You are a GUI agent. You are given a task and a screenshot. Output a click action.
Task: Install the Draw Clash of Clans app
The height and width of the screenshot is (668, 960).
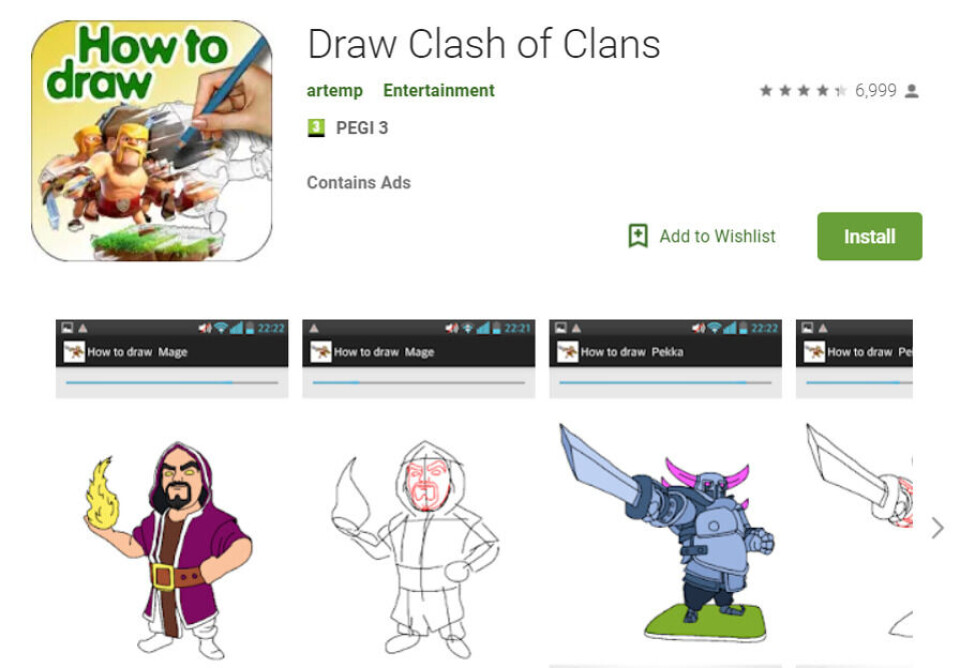pos(869,236)
